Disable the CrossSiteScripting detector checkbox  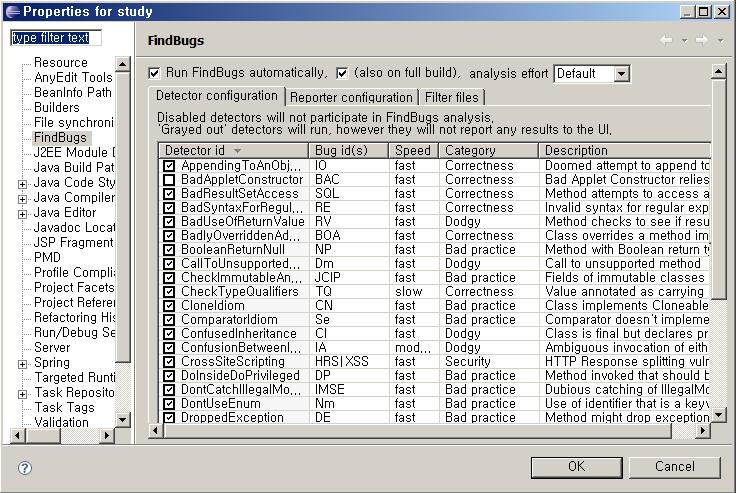point(169,362)
